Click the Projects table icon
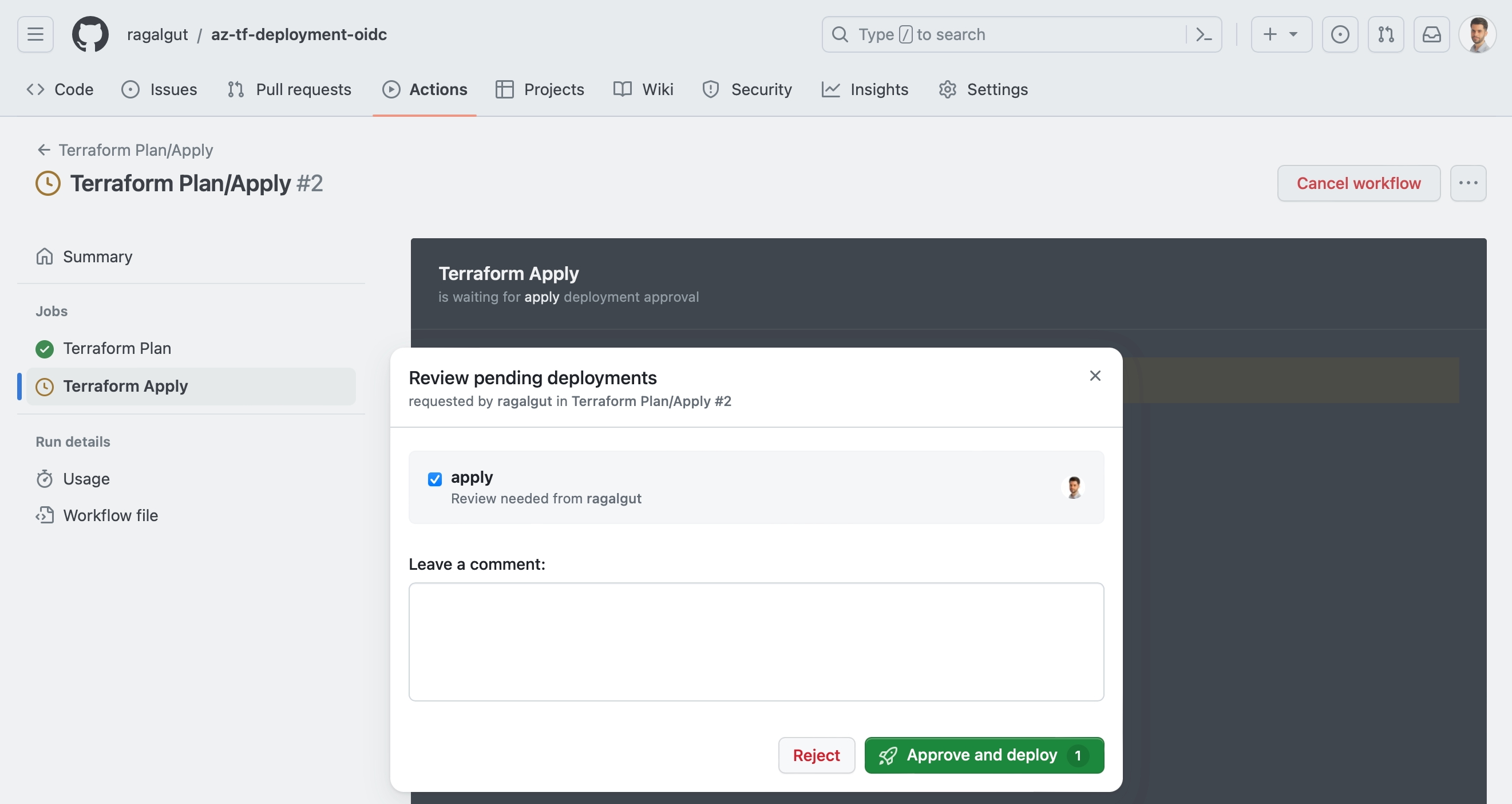Screen dimensions: 1512x804 504,89
